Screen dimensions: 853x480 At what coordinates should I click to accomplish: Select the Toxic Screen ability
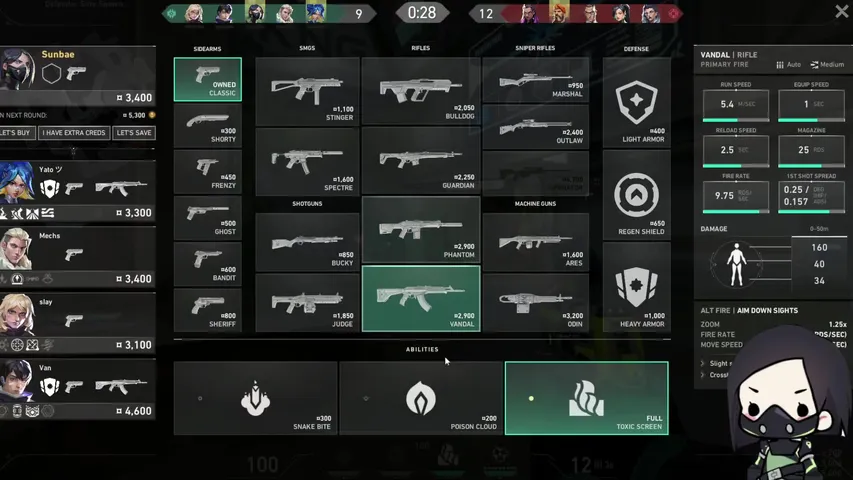pos(586,398)
